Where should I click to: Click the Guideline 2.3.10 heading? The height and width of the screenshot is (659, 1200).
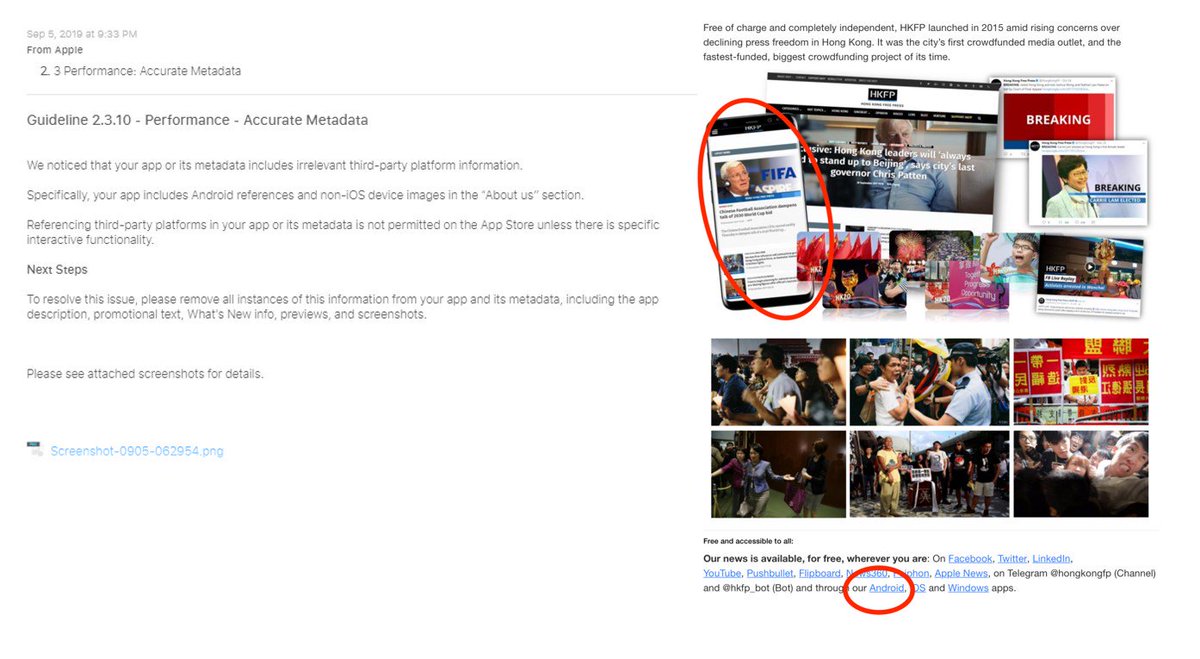pyautogui.click(x=197, y=120)
